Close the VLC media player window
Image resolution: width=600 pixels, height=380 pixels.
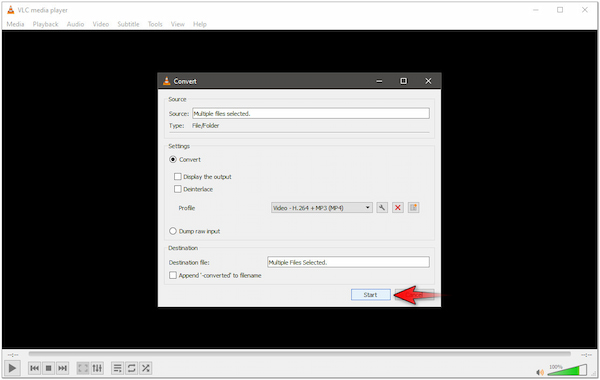click(585, 10)
